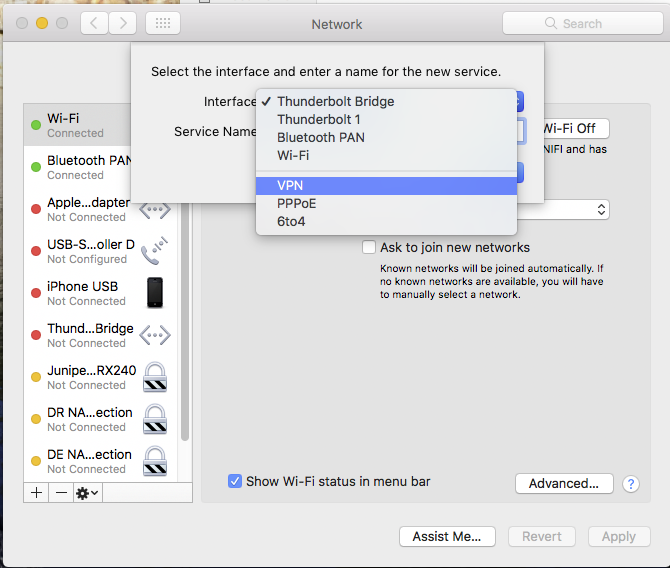Go back with the left arrow button
670x568 pixels.
94,24
